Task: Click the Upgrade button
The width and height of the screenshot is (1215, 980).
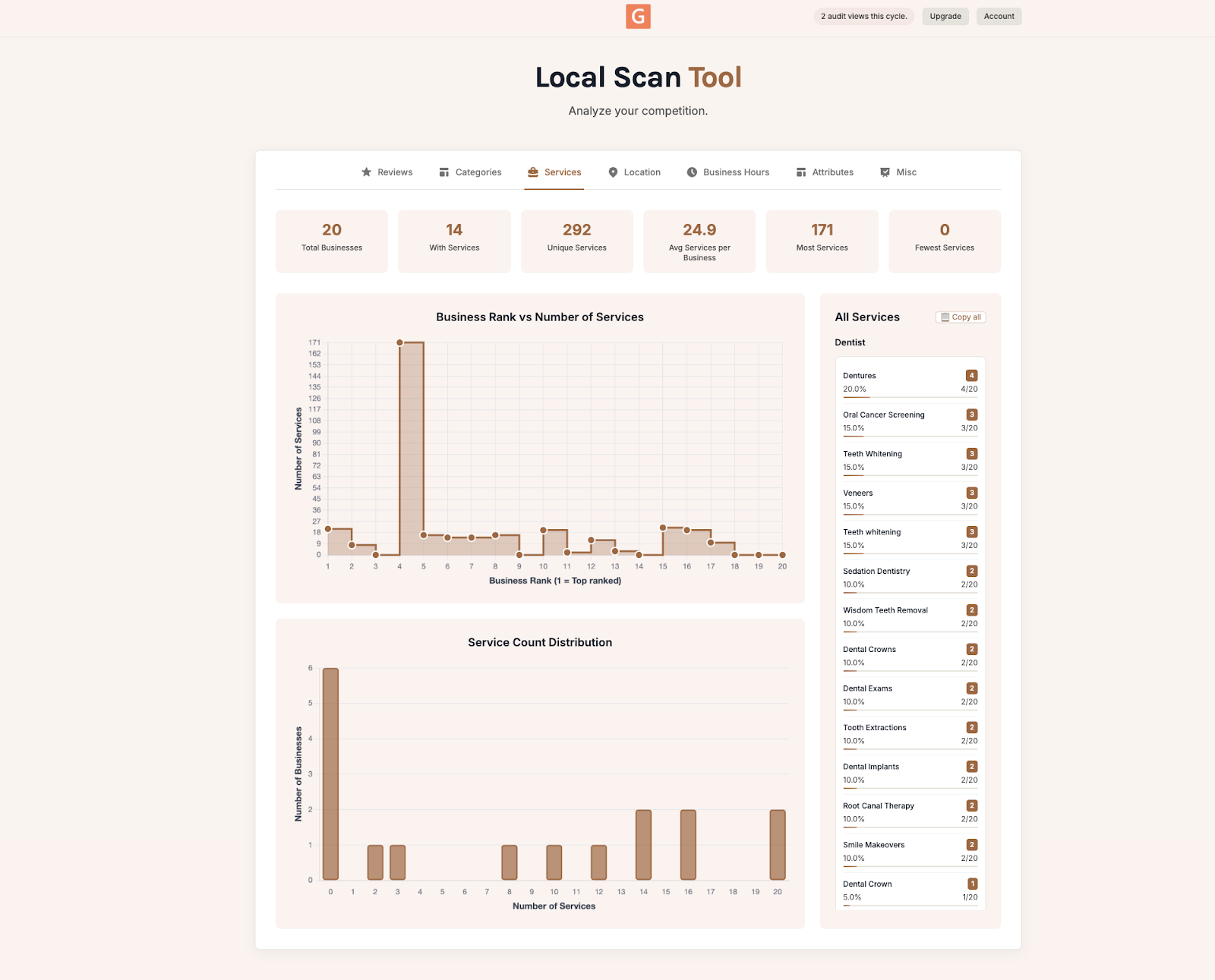Action: (x=945, y=16)
